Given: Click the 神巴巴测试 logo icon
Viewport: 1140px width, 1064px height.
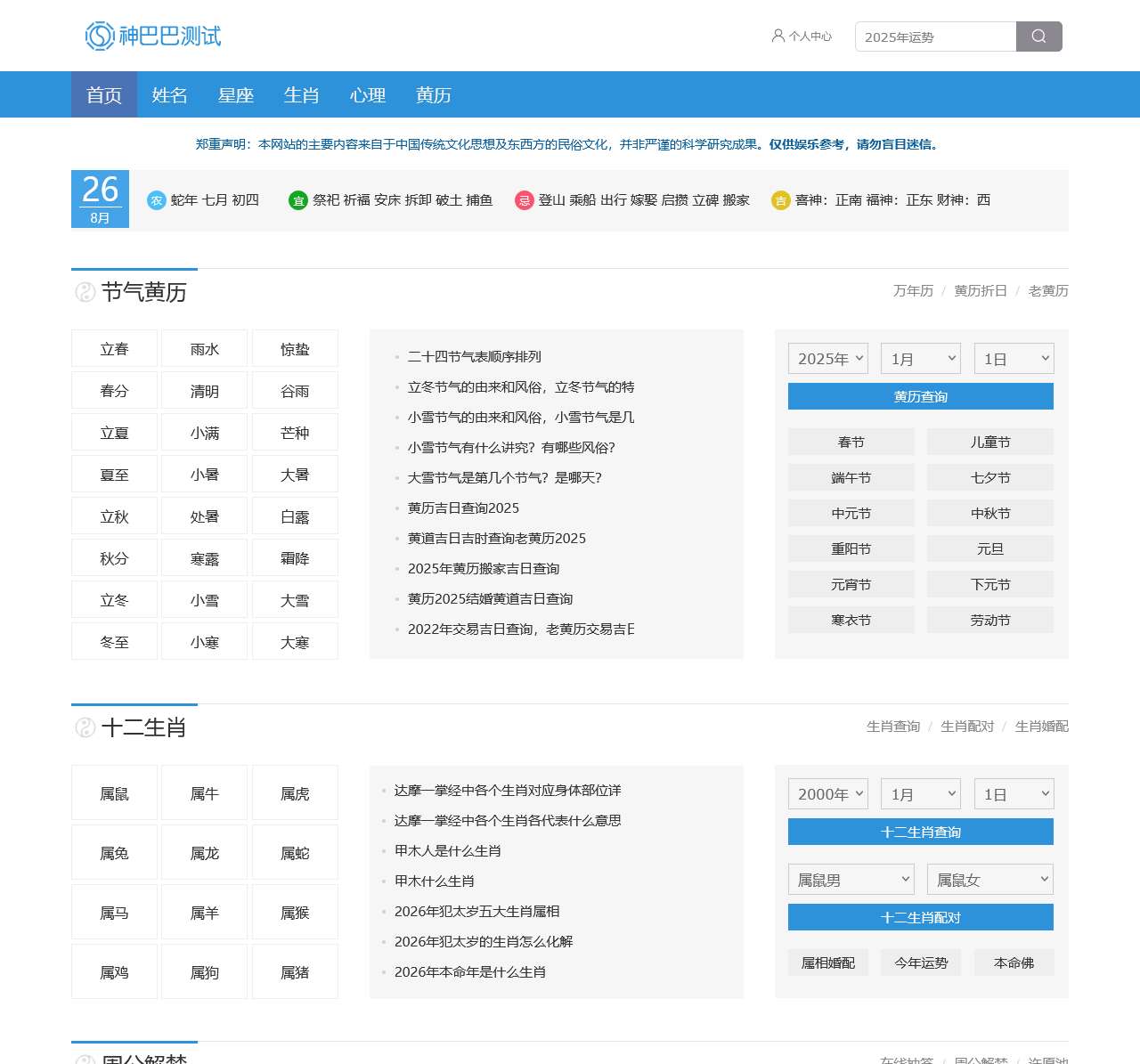Looking at the screenshot, I should coord(98,35).
